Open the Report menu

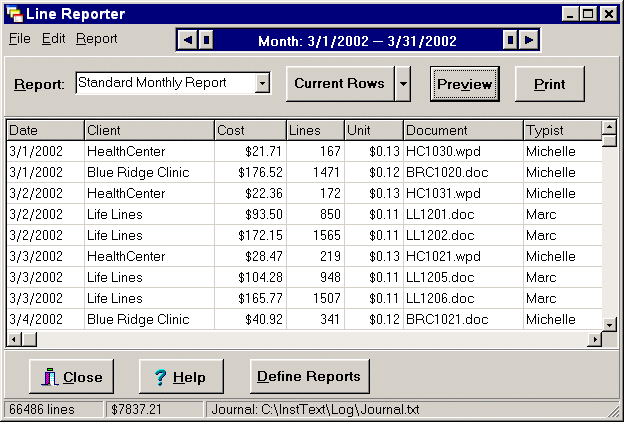click(x=96, y=39)
